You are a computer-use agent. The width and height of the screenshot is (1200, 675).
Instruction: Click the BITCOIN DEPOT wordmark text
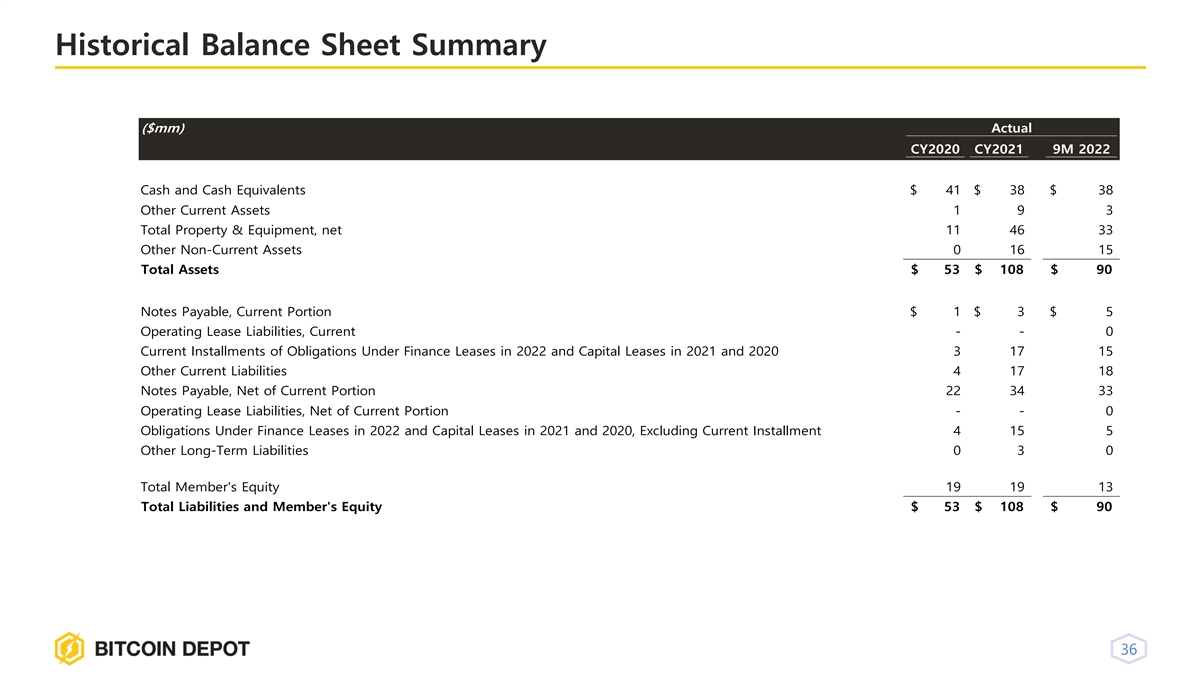click(x=172, y=649)
